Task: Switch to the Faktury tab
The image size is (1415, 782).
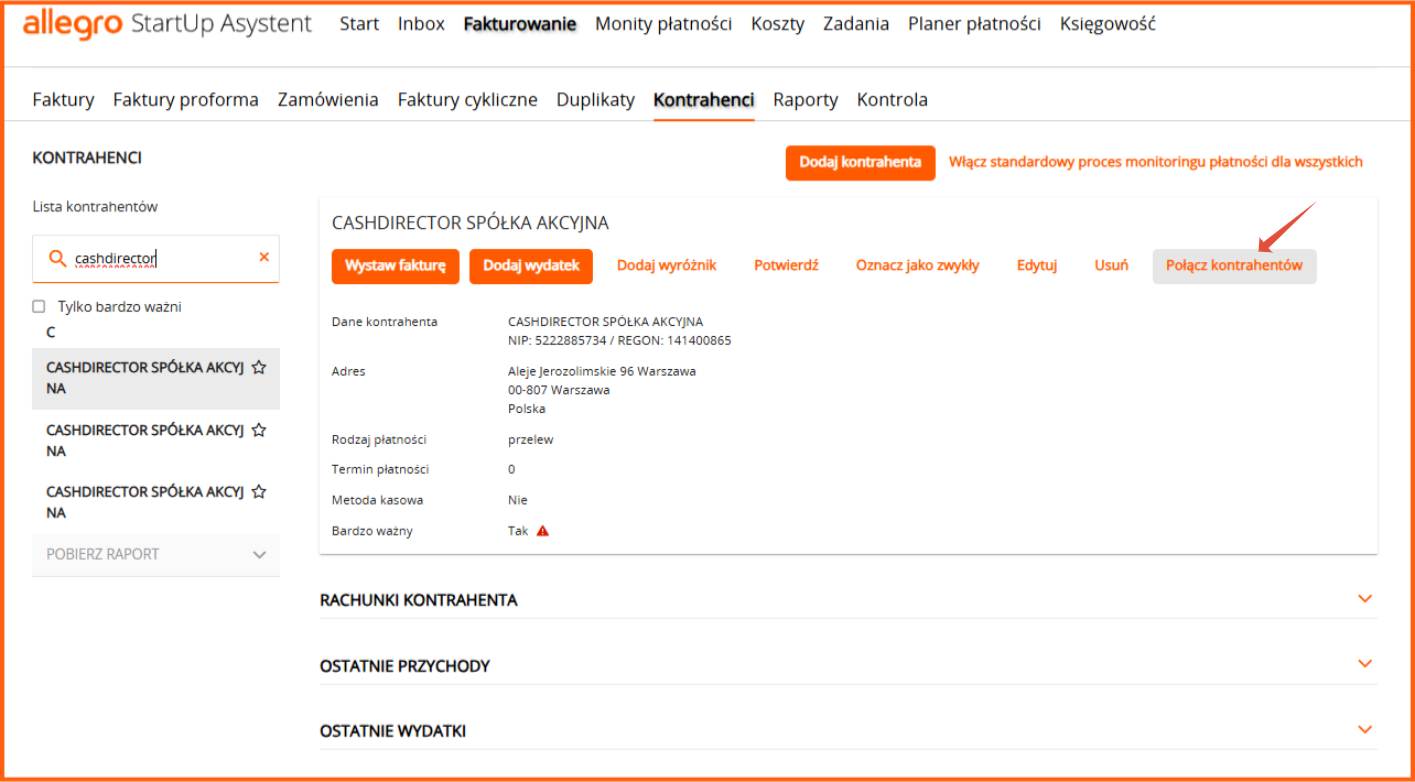Action: [x=63, y=100]
